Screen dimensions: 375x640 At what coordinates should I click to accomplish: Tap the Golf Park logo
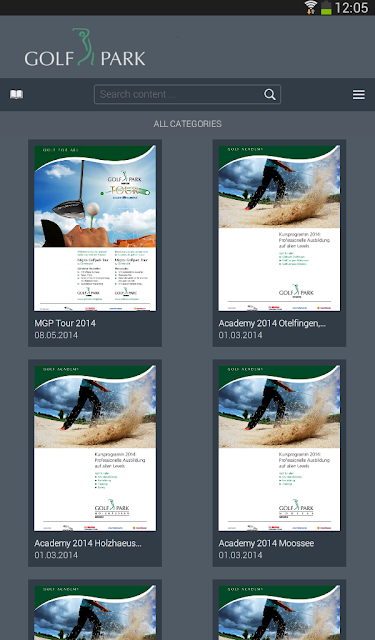85,47
